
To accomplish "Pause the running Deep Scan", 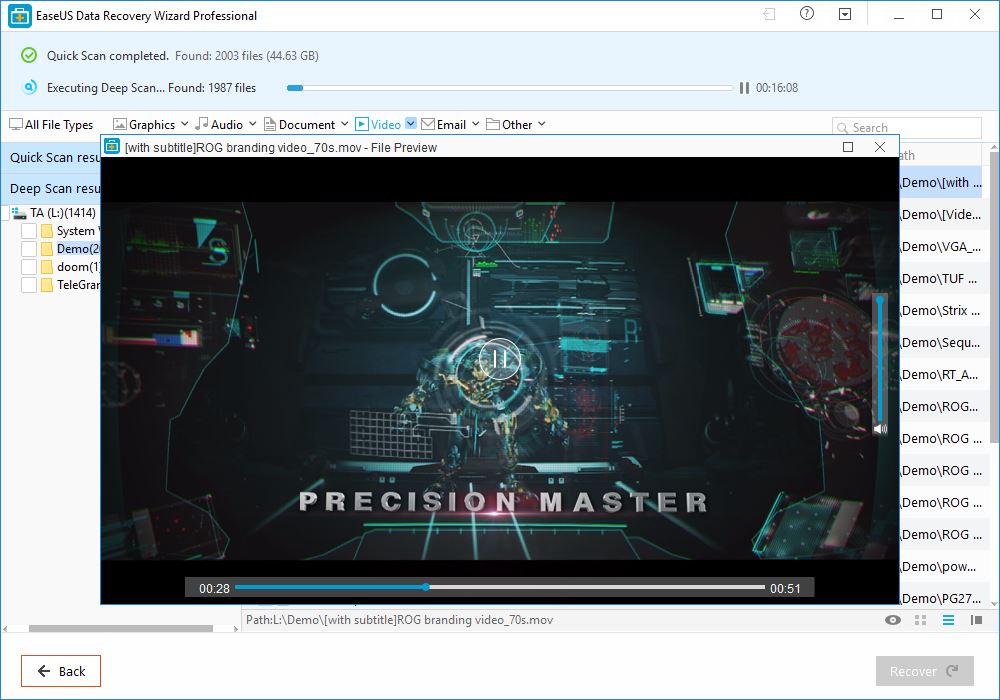I will click(744, 88).
